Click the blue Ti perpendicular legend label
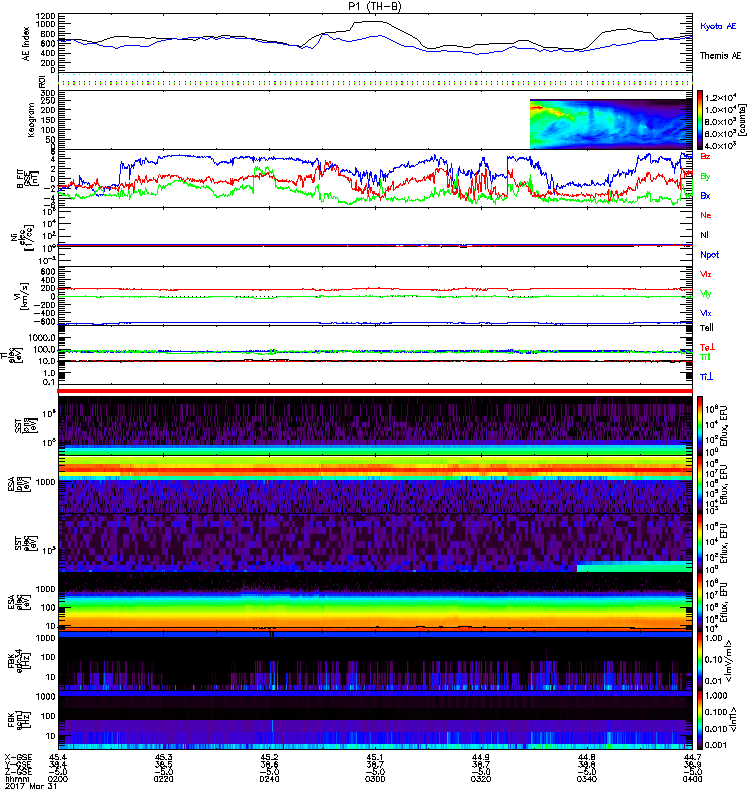The height and width of the screenshot is (800, 750). pos(706,377)
